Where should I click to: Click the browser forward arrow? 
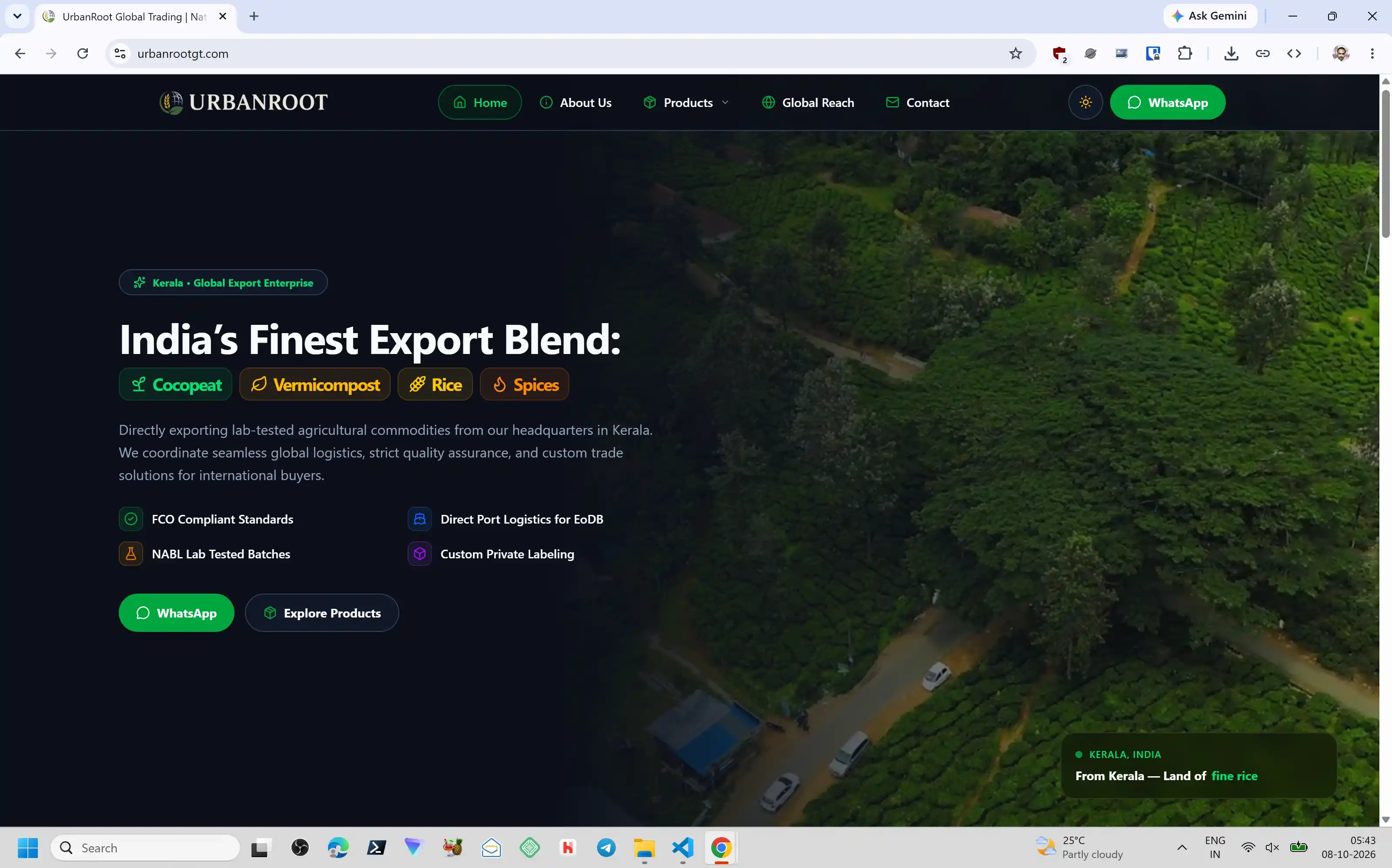point(51,53)
